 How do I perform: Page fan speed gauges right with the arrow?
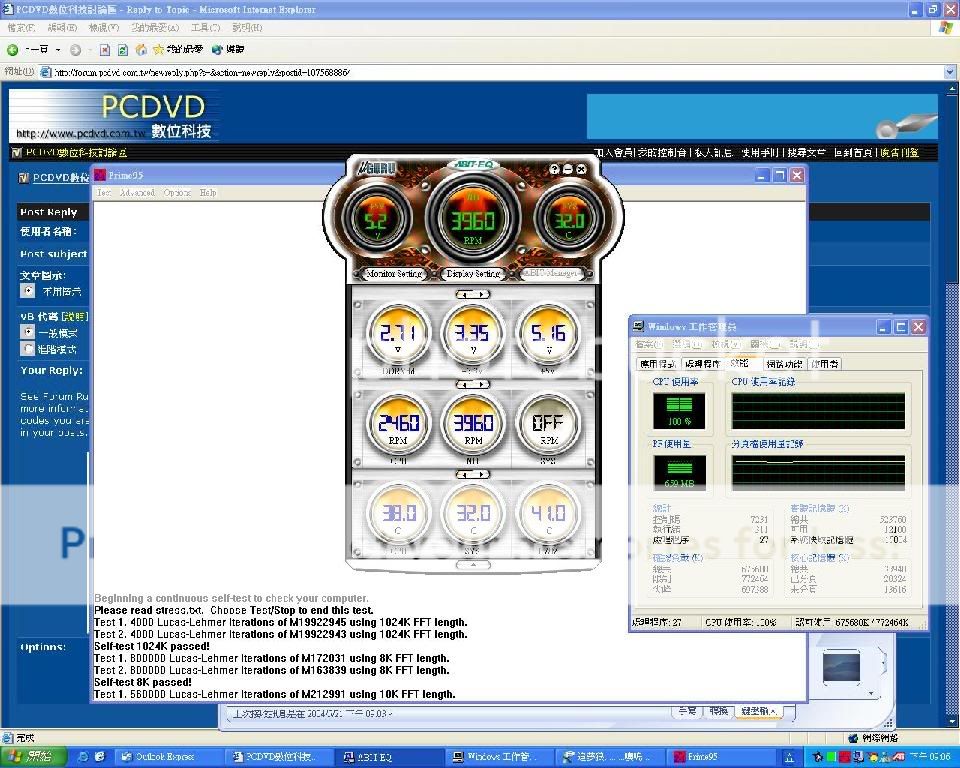tap(481, 384)
